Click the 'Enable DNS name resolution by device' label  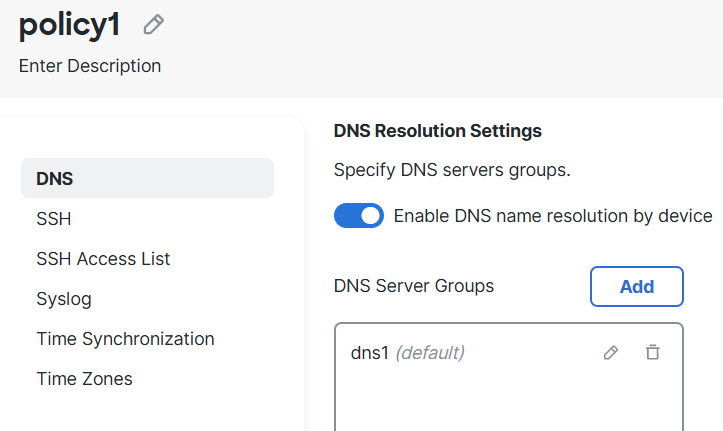[x=552, y=216]
